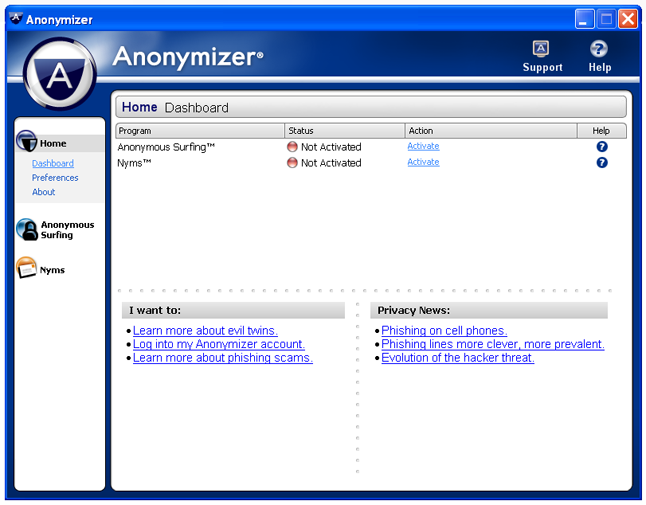Open About from the sidebar
The height and width of the screenshot is (505, 646).
tap(44, 192)
